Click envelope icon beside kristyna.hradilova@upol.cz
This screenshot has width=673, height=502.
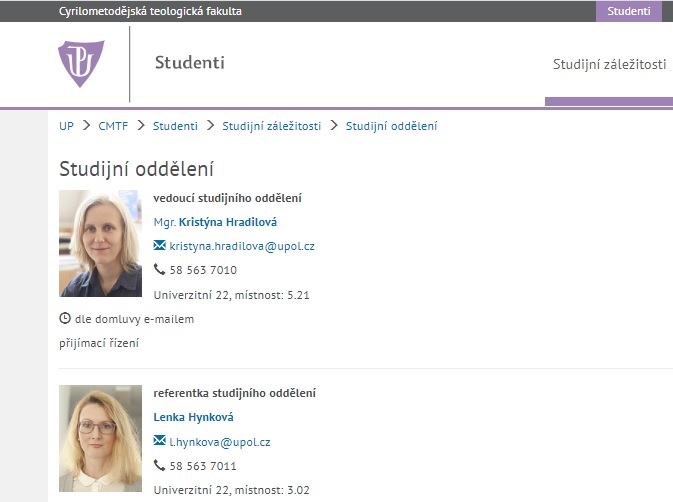[x=160, y=245]
